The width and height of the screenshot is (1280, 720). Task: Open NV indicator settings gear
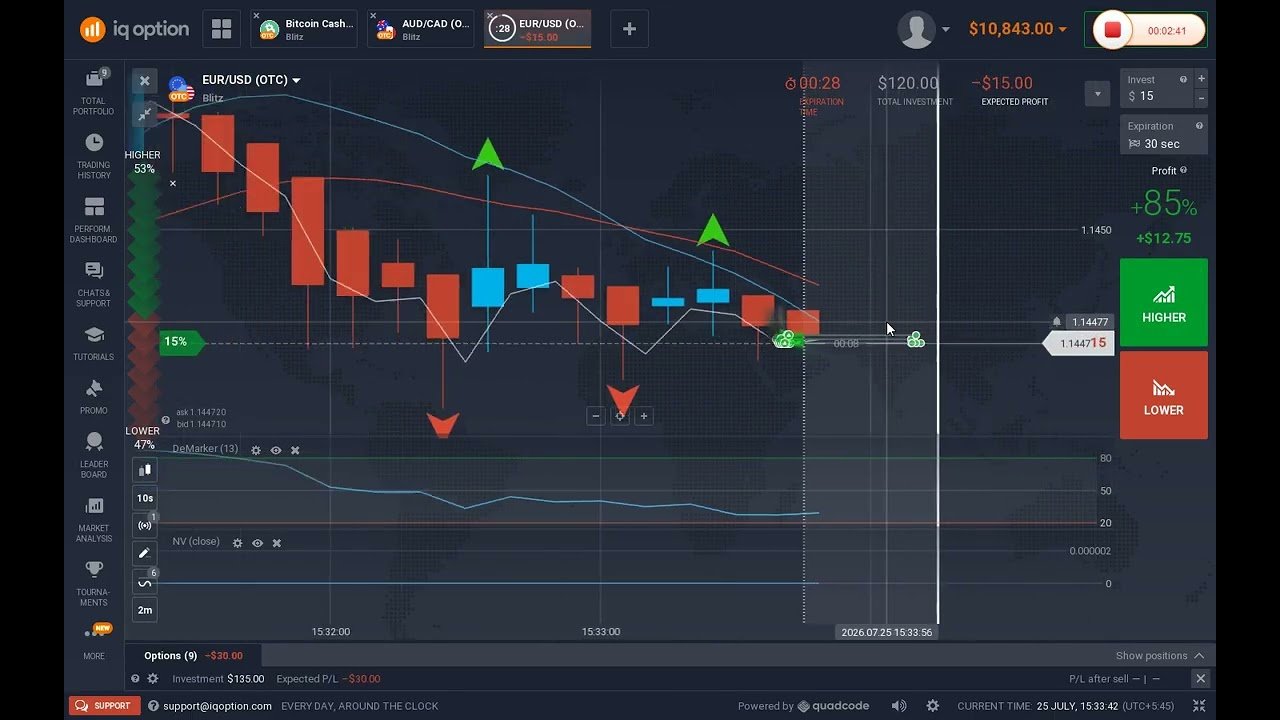click(x=237, y=543)
